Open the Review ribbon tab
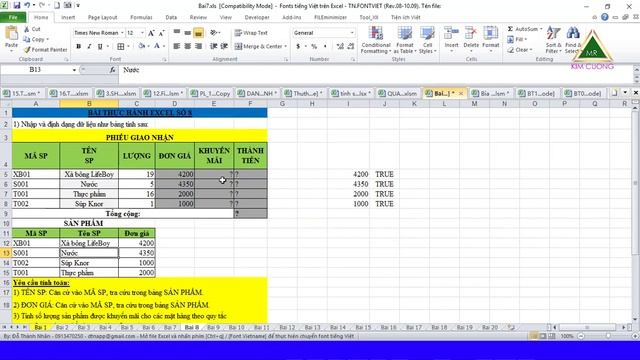Screen dimensions: 640x360 pos(198,18)
